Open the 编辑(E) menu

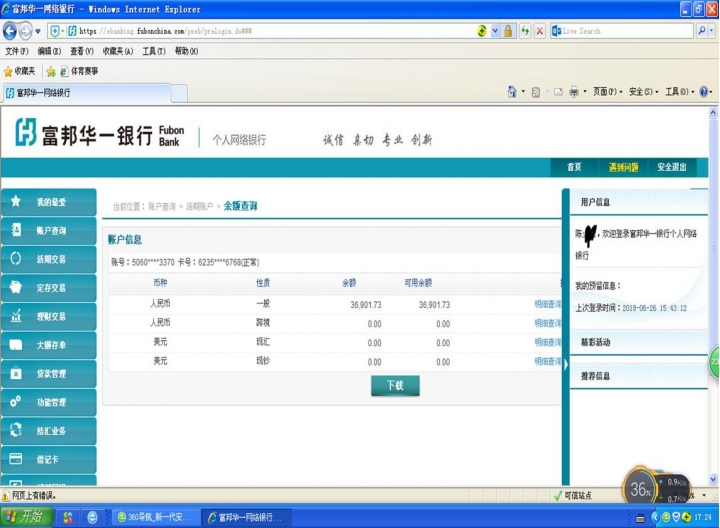tap(49, 51)
